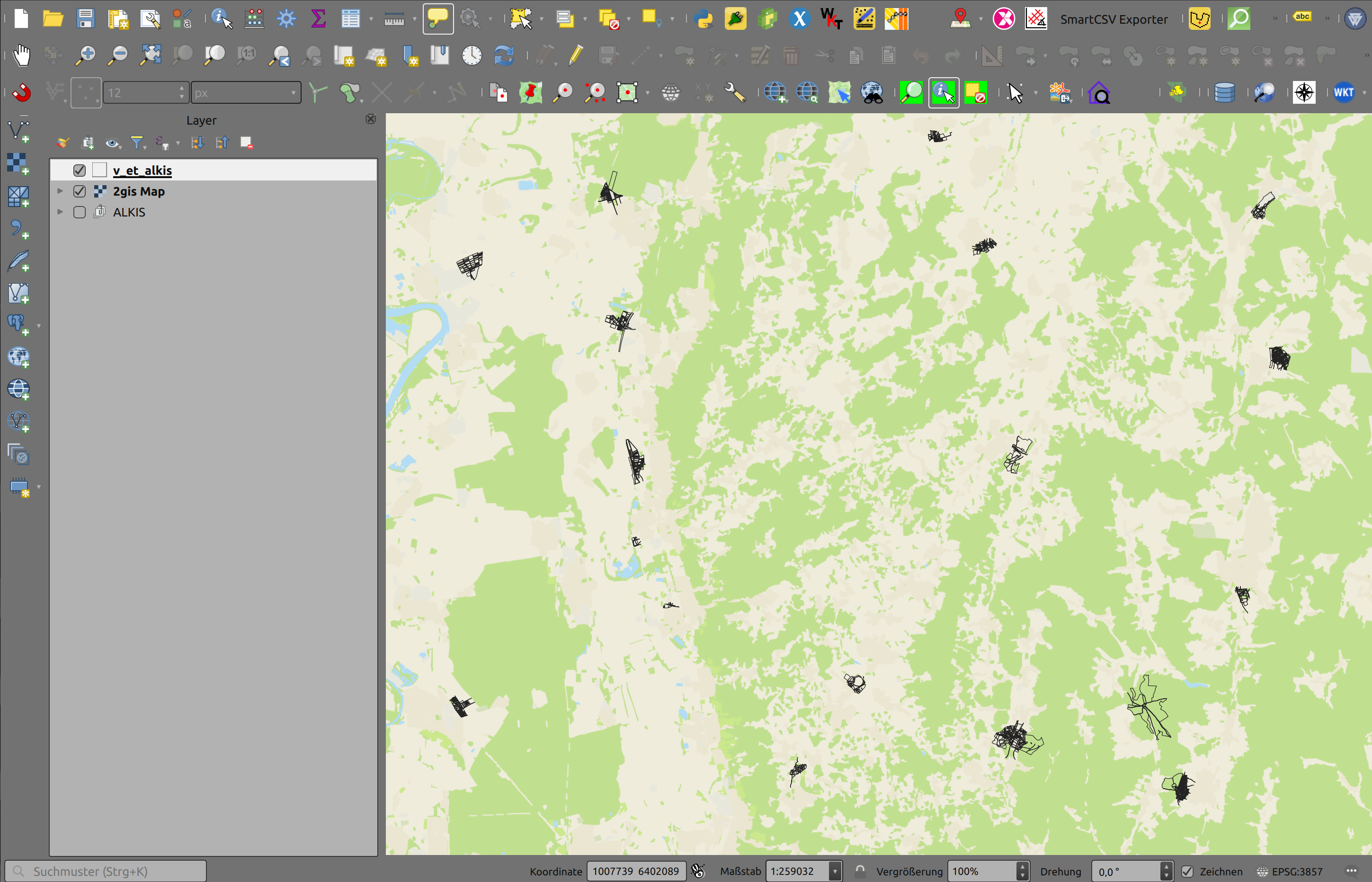Uncheck the v_et_alkis layer visibility
1372x882 pixels.
click(x=80, y=170)
